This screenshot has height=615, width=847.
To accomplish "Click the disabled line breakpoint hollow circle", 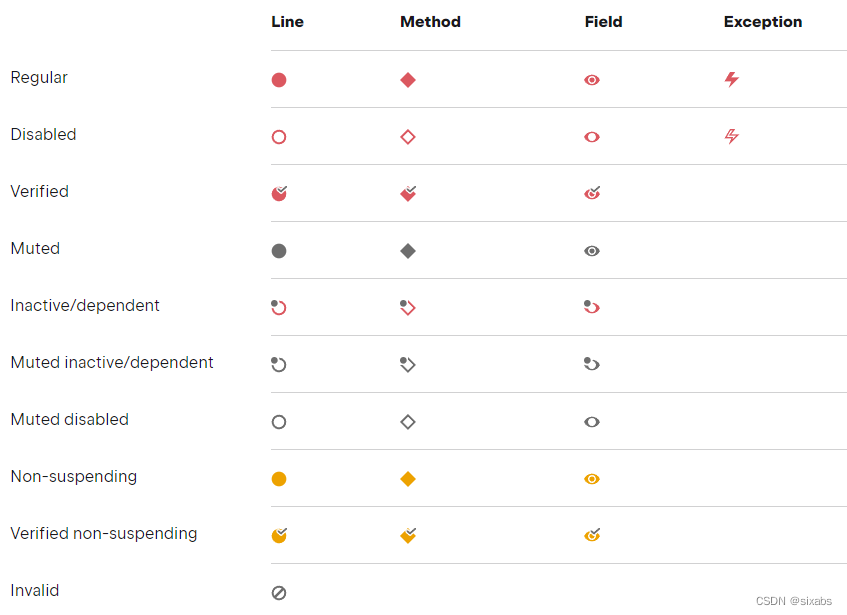I will click(x=279, y=137).
